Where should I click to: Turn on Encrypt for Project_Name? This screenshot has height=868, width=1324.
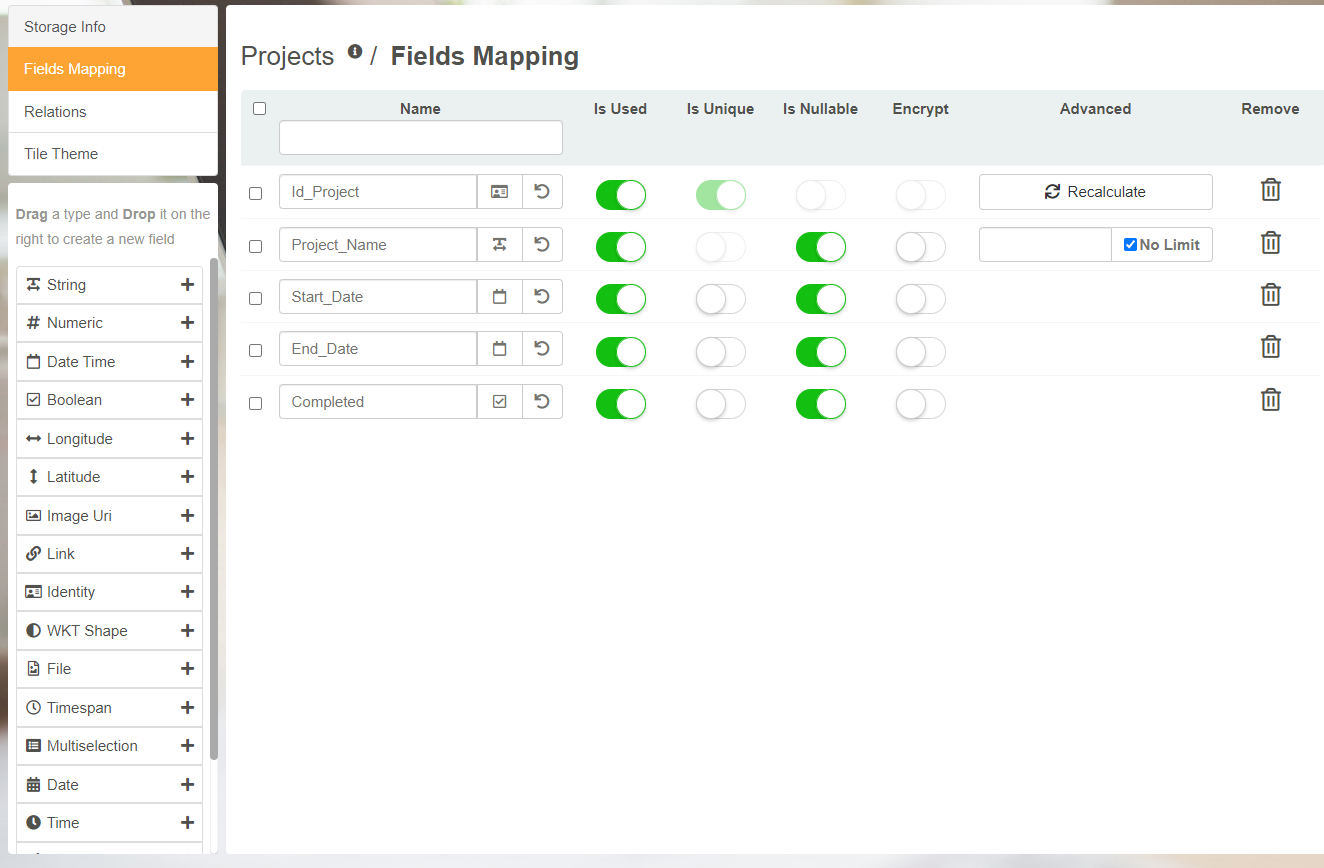pyautogui.click(x=920, y=247)
